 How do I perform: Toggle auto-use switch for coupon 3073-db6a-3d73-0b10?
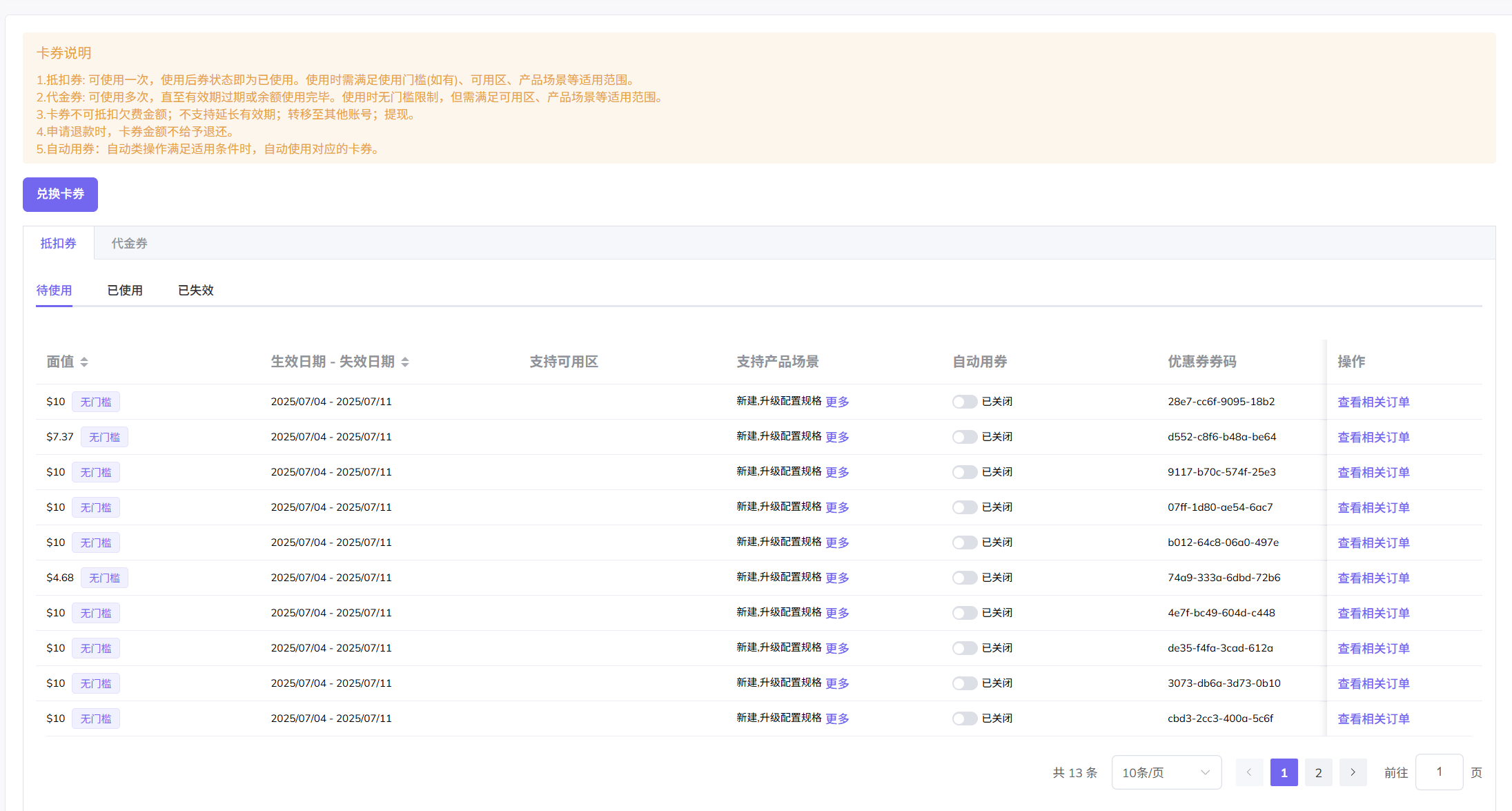[x=964, y=683]
